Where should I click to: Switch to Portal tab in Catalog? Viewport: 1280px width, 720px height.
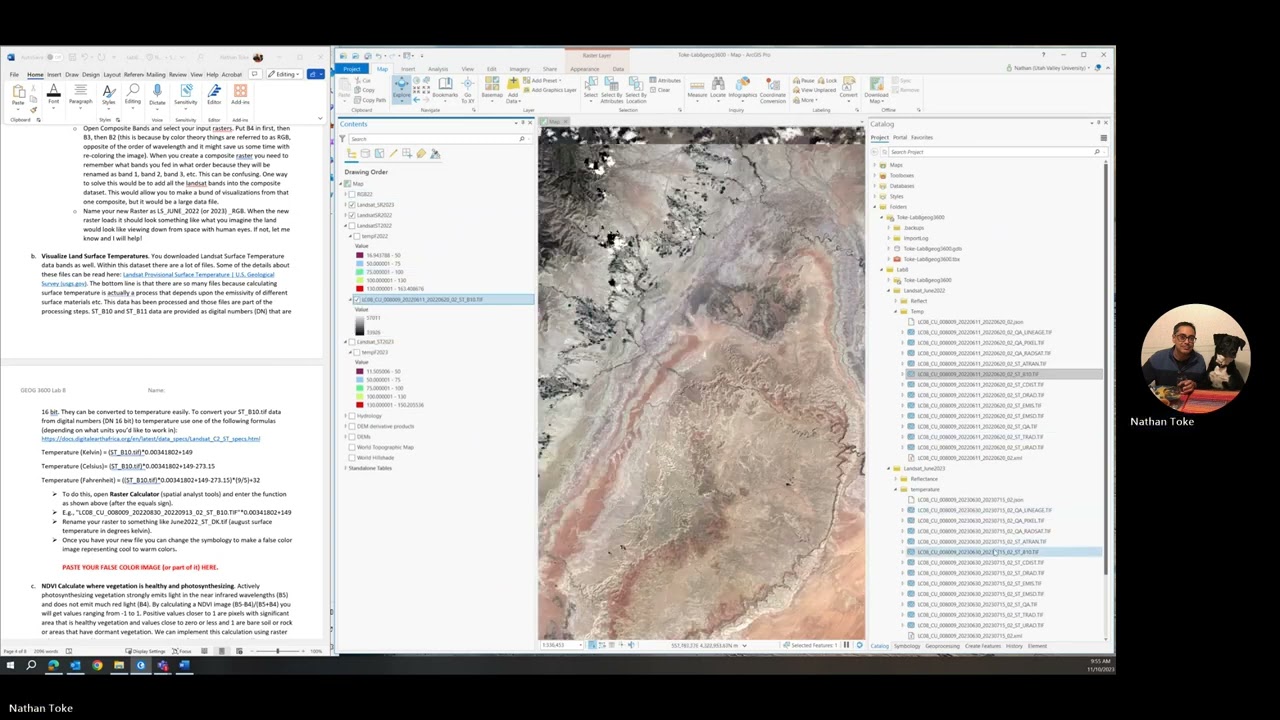pyautogui.click(x=900, y=138)
